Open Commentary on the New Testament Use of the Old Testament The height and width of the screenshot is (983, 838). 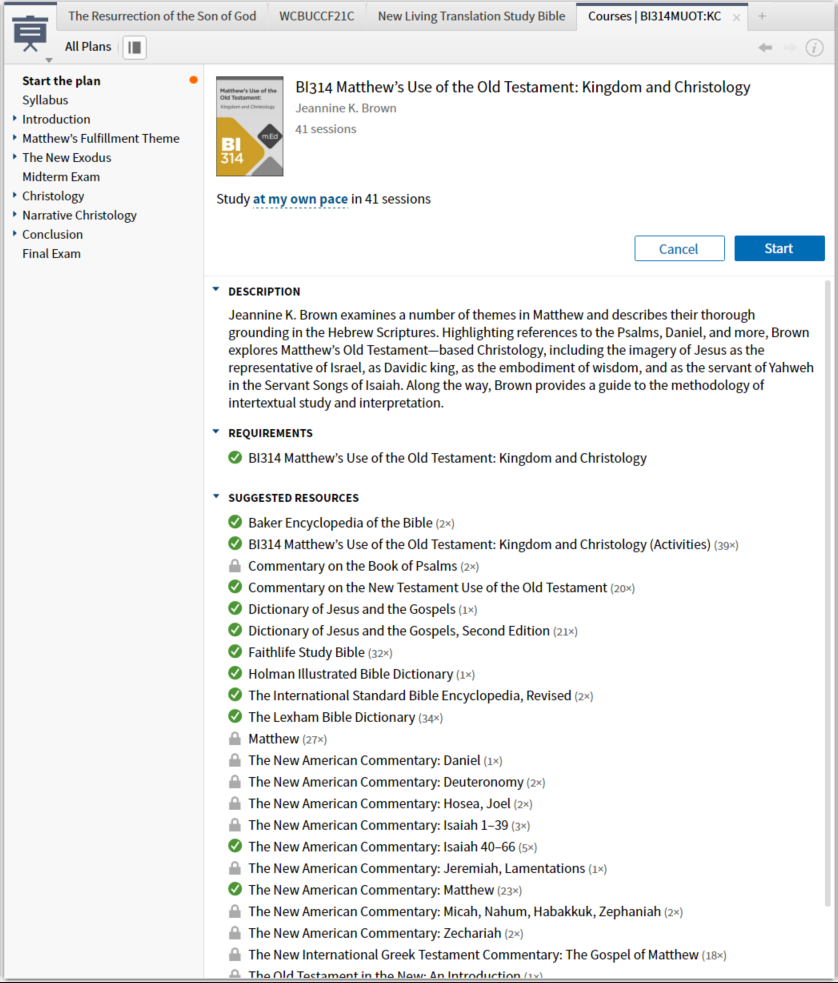coord(427,587)
